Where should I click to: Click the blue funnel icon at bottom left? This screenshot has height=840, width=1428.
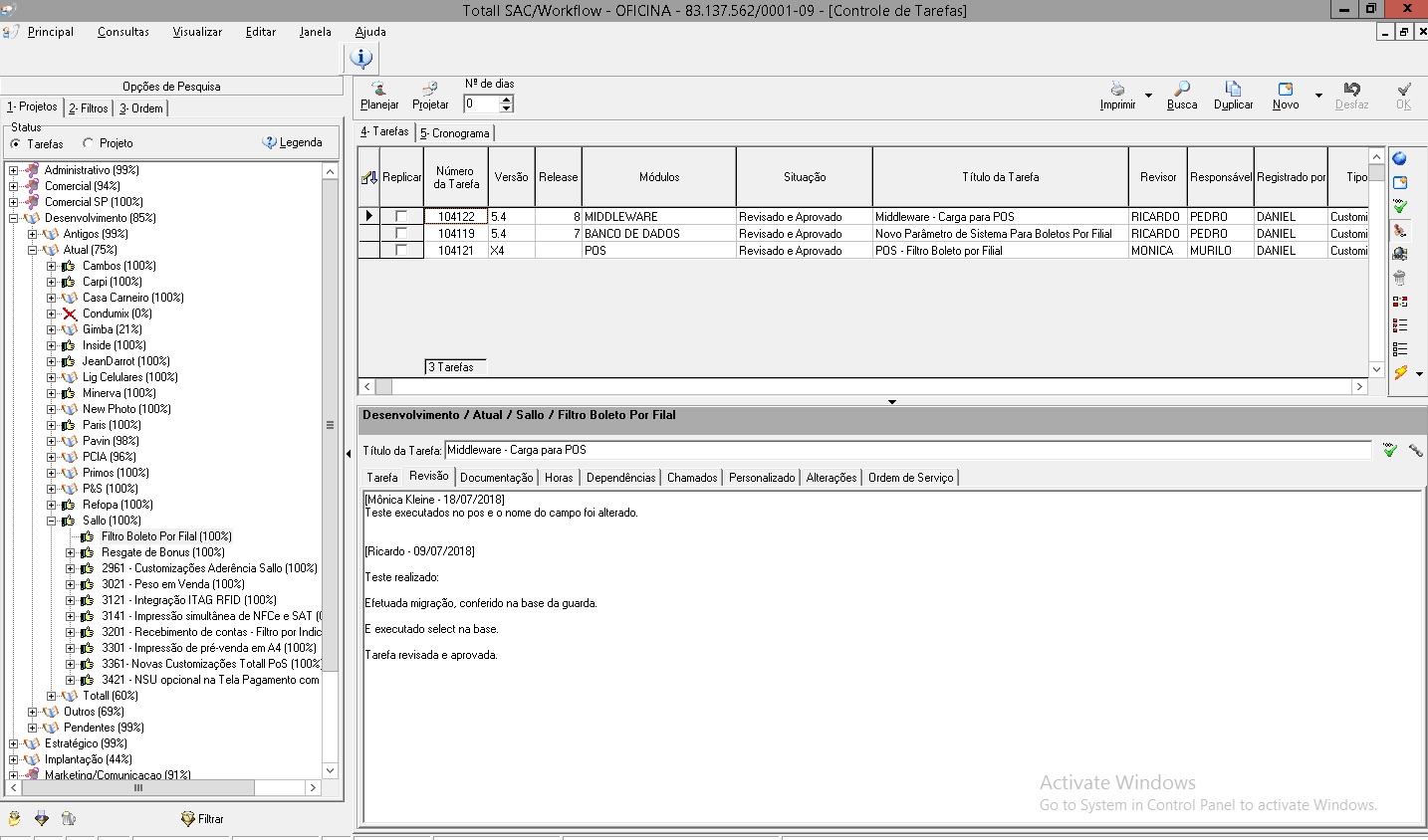(41, 818)
